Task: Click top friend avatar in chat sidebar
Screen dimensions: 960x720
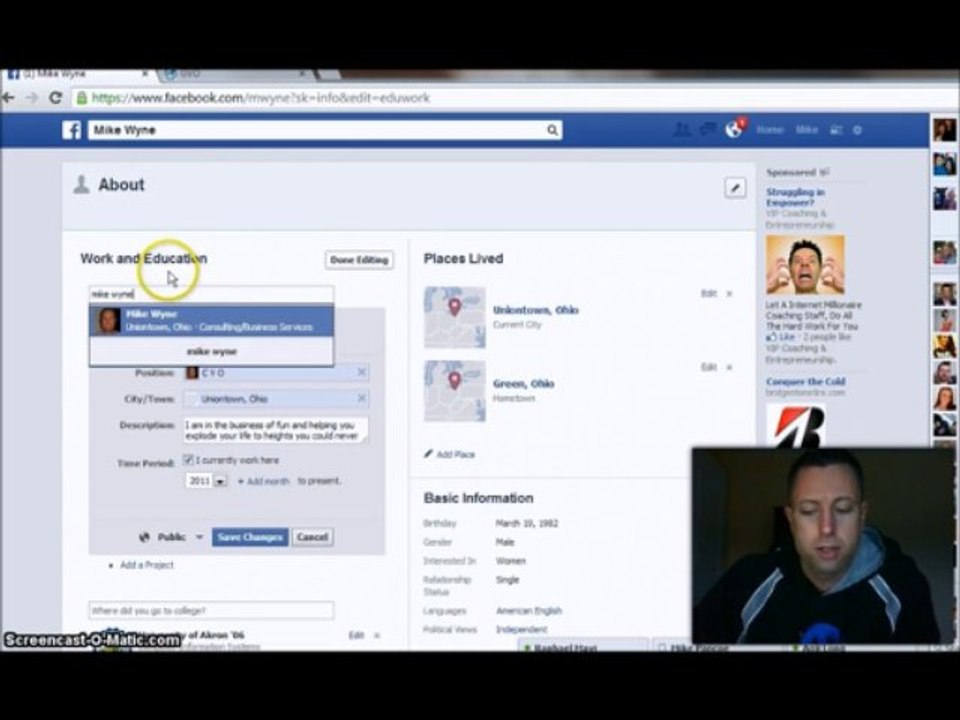Action: tap(945, 130)
